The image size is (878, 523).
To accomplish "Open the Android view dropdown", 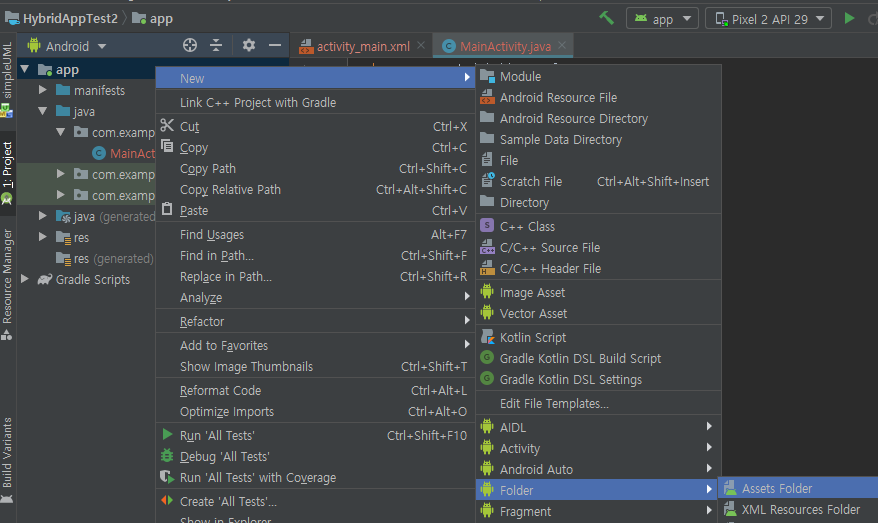I will coord(67,46).
